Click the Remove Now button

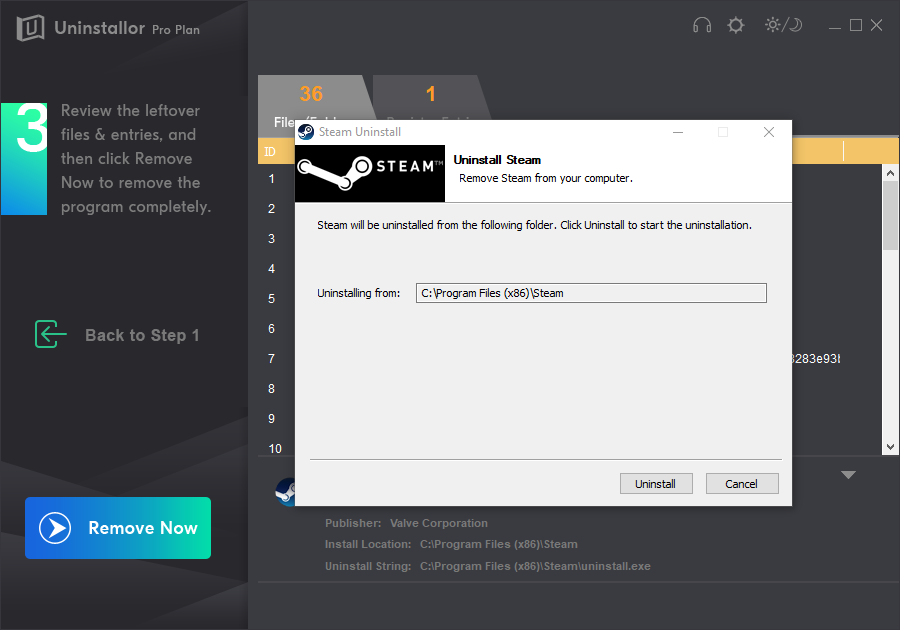(118, 528)
